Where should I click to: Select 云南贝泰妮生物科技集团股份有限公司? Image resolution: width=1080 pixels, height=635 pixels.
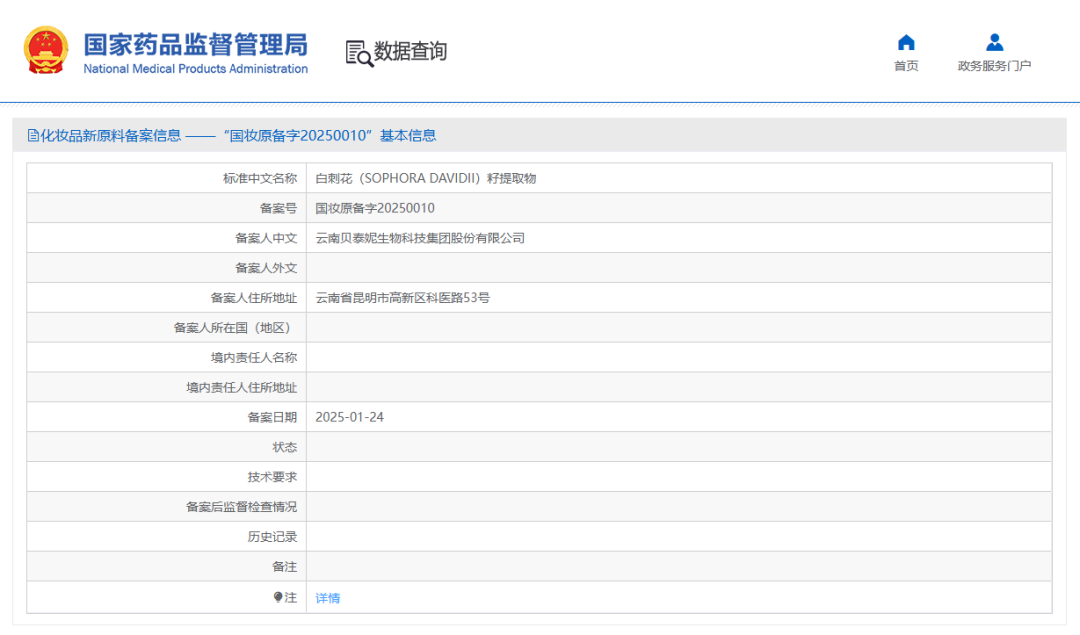point(420,238)
